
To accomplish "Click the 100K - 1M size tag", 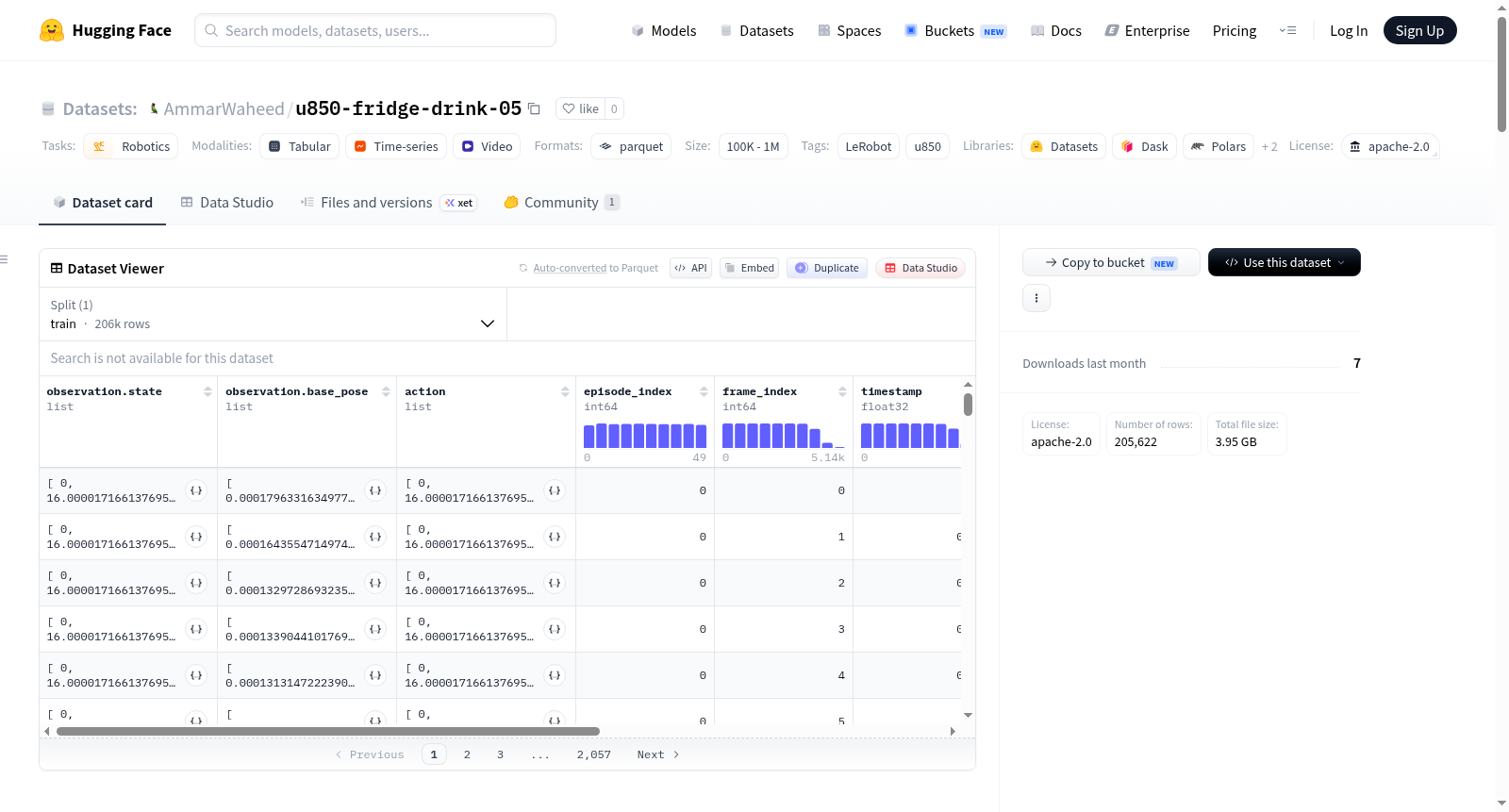I will pyautogui.click(x=753, y=146).
